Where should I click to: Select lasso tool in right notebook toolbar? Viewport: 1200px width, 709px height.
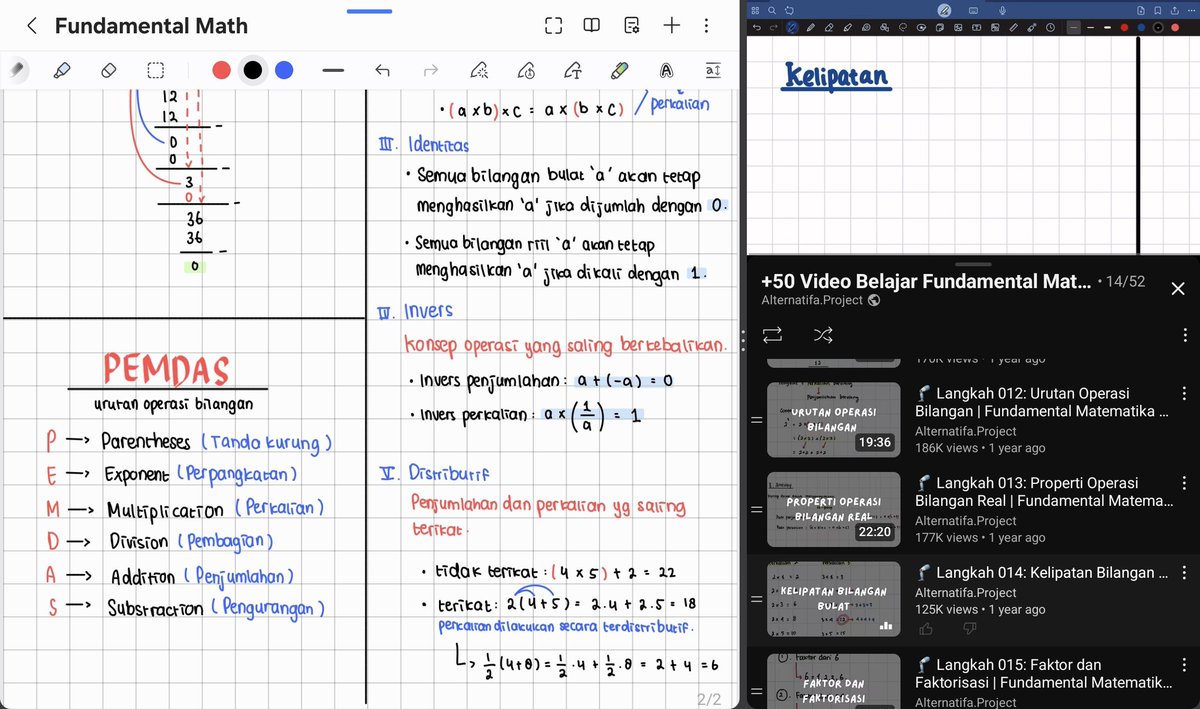[902, 27]
